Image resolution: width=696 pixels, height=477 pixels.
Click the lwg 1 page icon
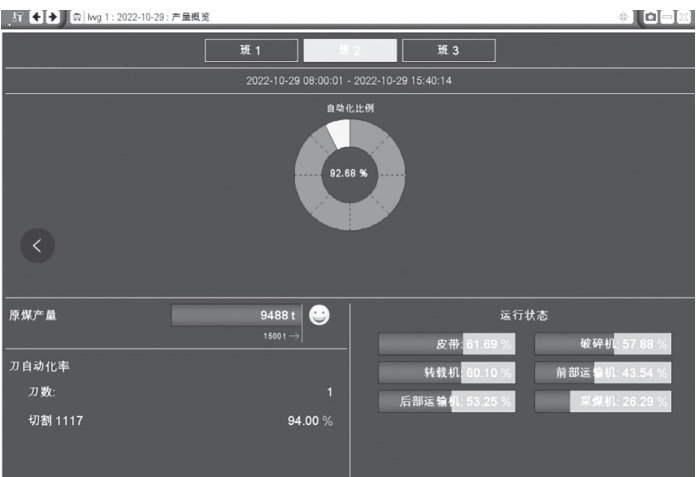76,16
